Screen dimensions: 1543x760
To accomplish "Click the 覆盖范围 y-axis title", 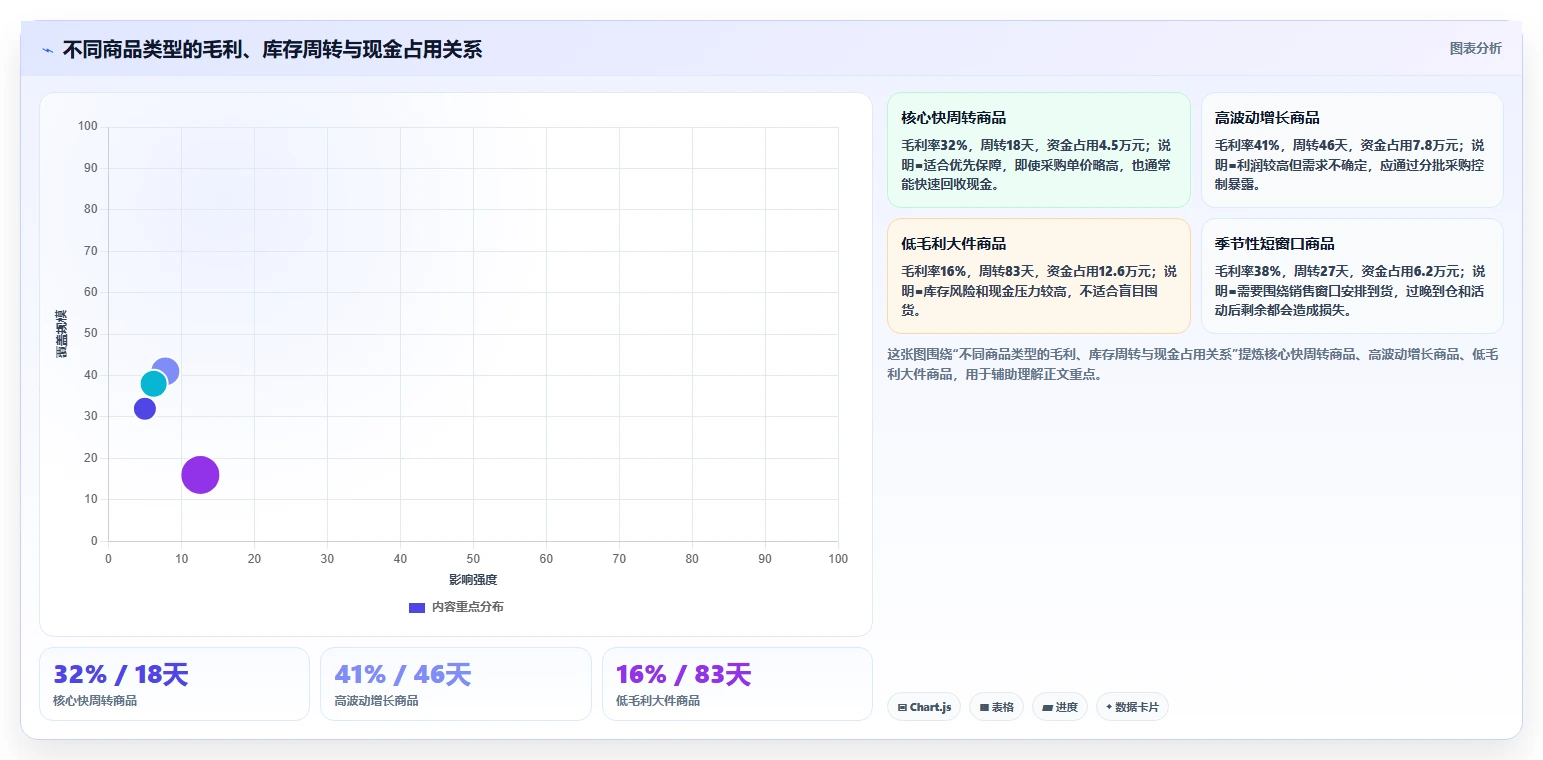I will [62, 334].
